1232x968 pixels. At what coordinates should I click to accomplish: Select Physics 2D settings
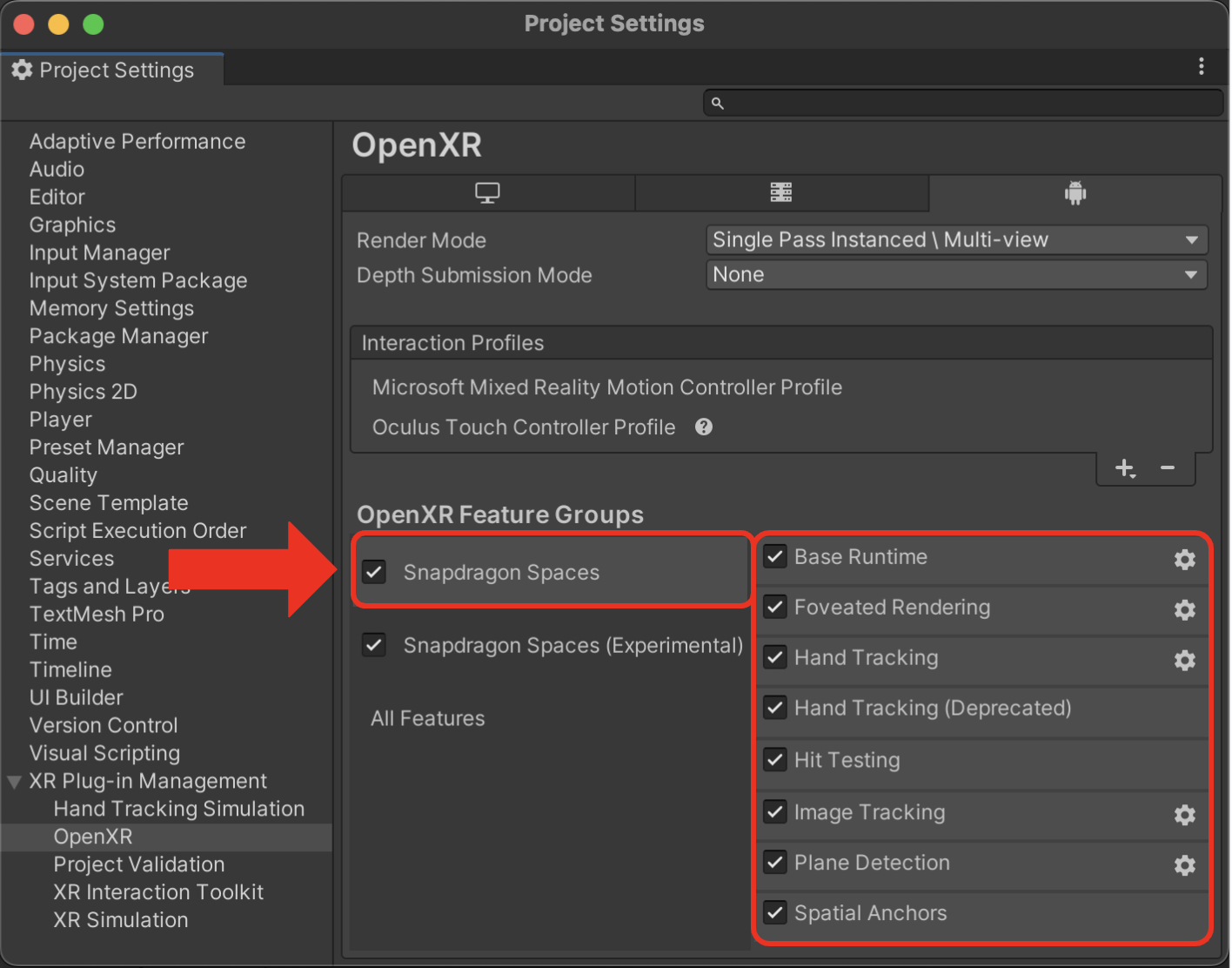tap(84, 392)
